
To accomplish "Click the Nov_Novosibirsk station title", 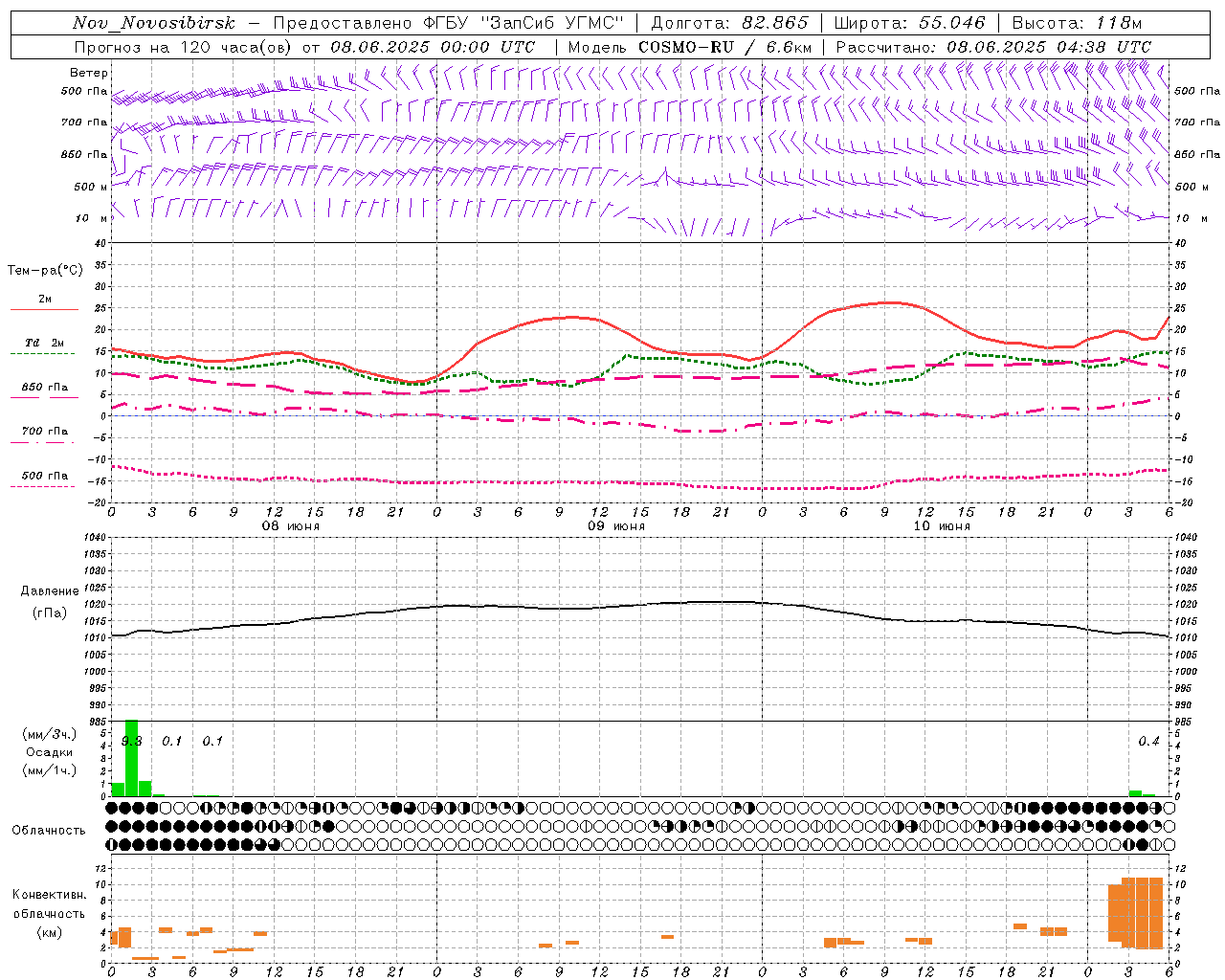I will point(153,23).
